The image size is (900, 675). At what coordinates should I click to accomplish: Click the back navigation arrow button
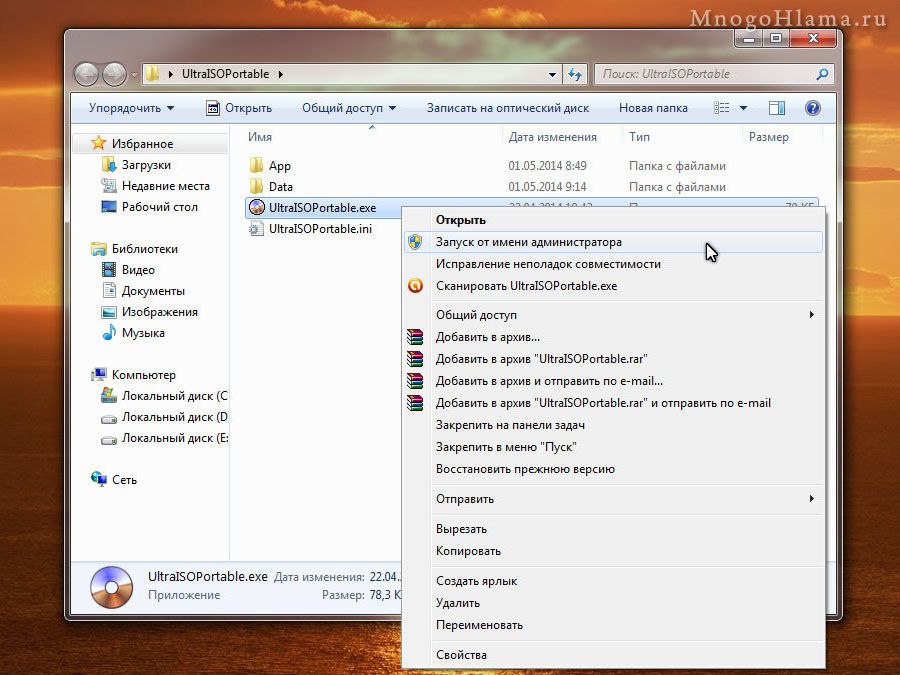87,74
